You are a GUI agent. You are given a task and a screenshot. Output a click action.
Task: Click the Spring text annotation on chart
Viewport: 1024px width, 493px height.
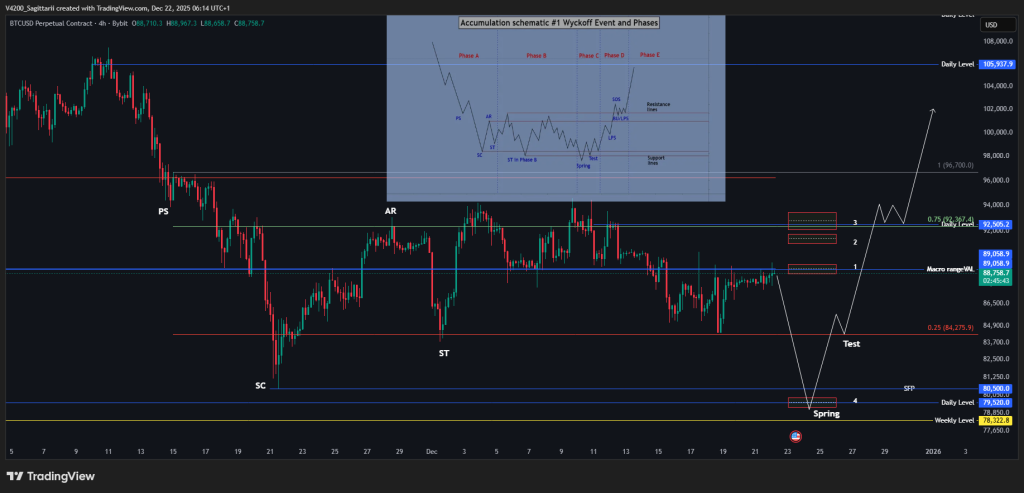(x=826, y=413)
